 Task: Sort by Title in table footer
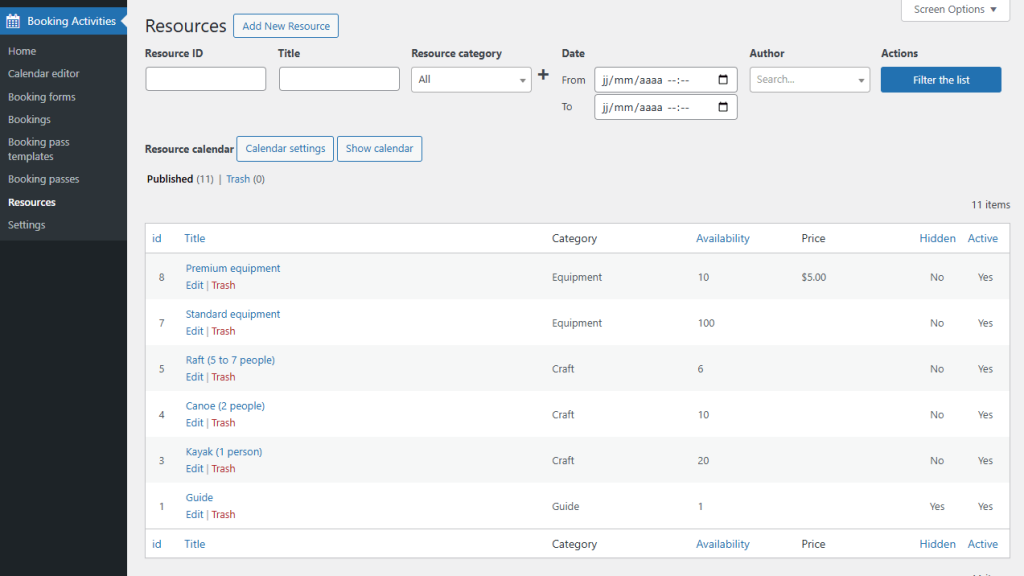point(195,544)
